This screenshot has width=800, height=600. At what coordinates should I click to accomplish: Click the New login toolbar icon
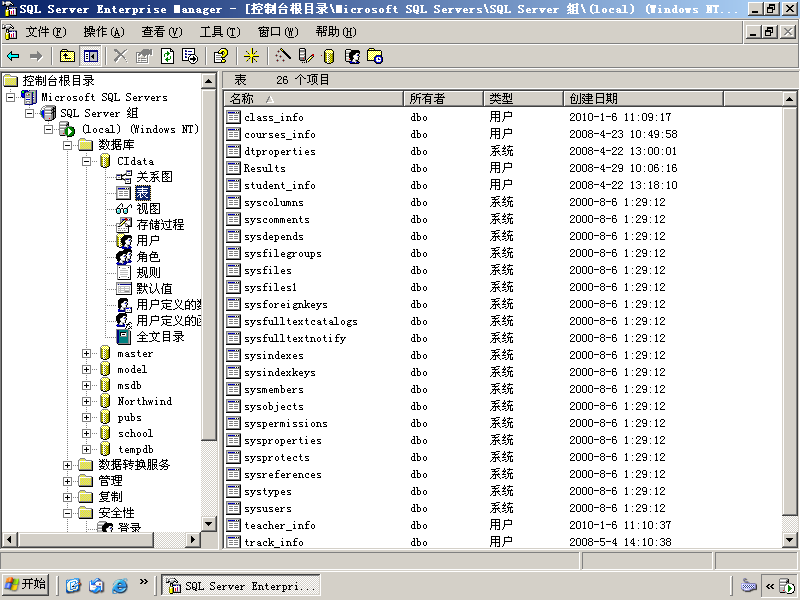pyautogui.click(x=353, y=56)
